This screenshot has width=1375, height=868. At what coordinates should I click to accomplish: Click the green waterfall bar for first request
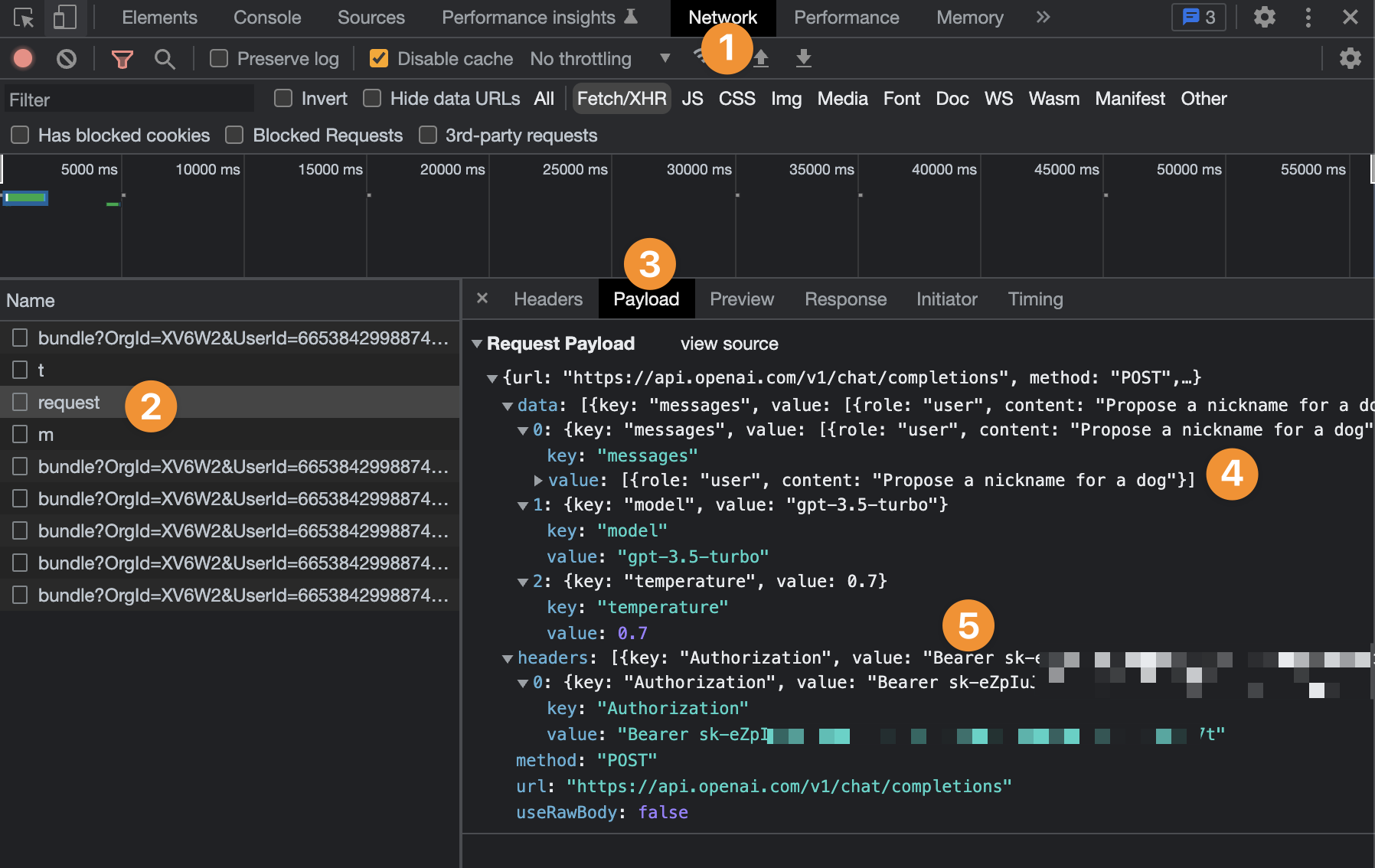click(x=25, y=197)
